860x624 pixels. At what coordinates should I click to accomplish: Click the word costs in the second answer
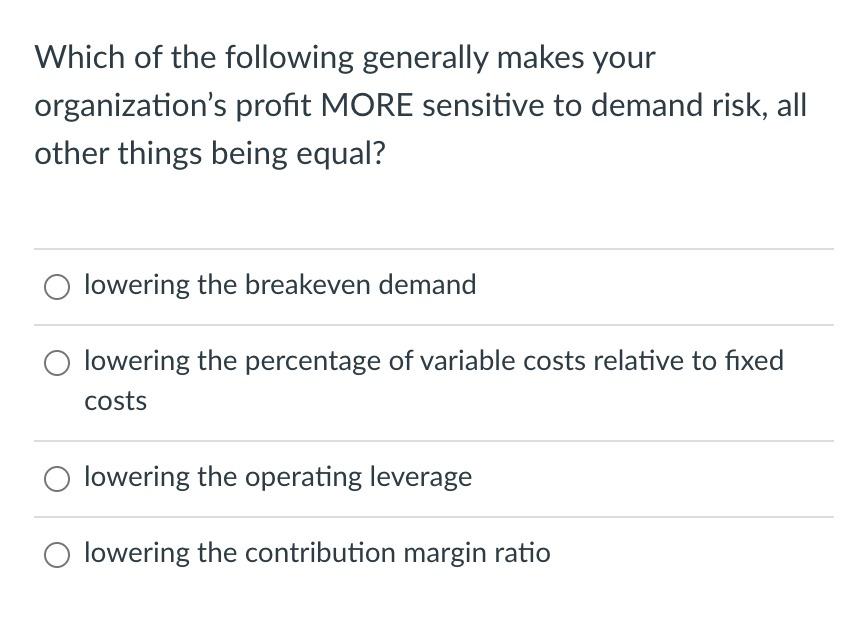[116, 400]
